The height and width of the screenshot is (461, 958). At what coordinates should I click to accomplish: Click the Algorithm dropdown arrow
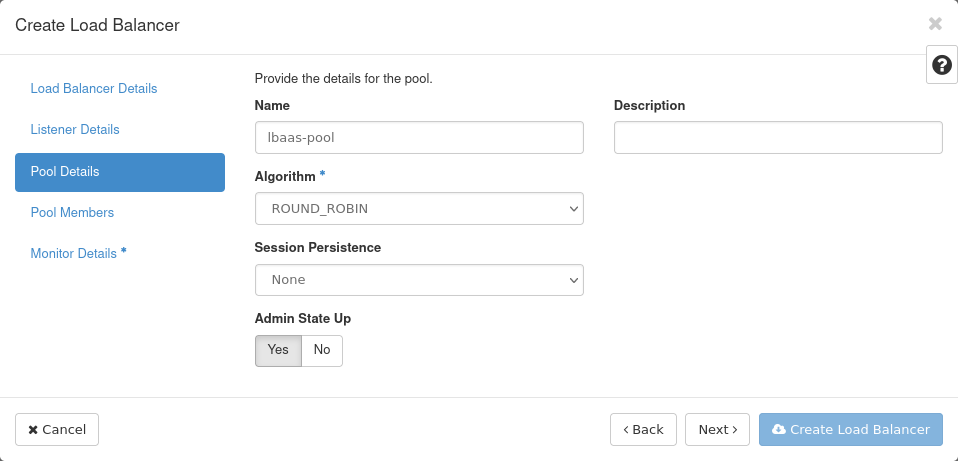(x=573, y=209)
